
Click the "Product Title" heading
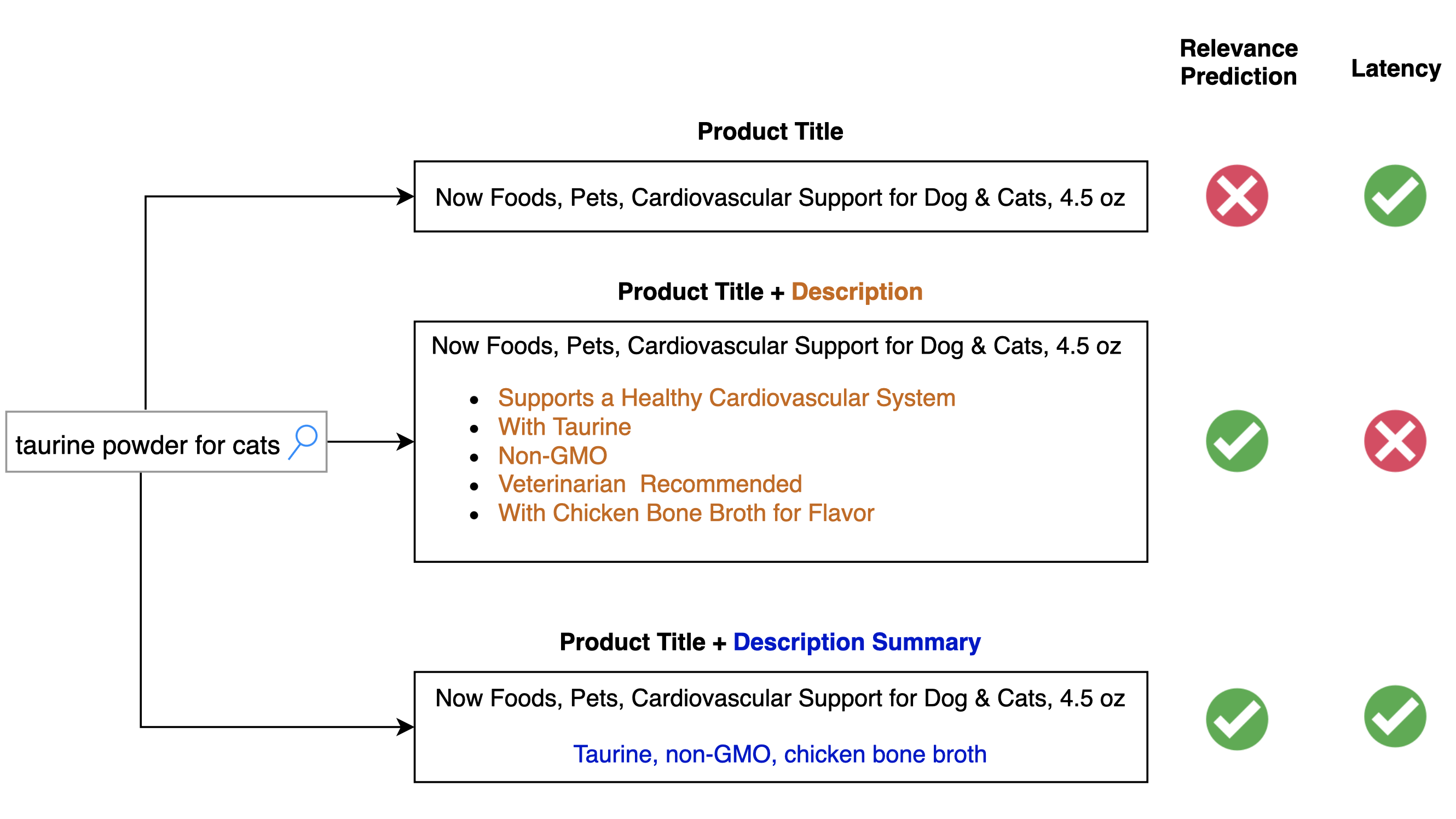click(x=770, y=131)
